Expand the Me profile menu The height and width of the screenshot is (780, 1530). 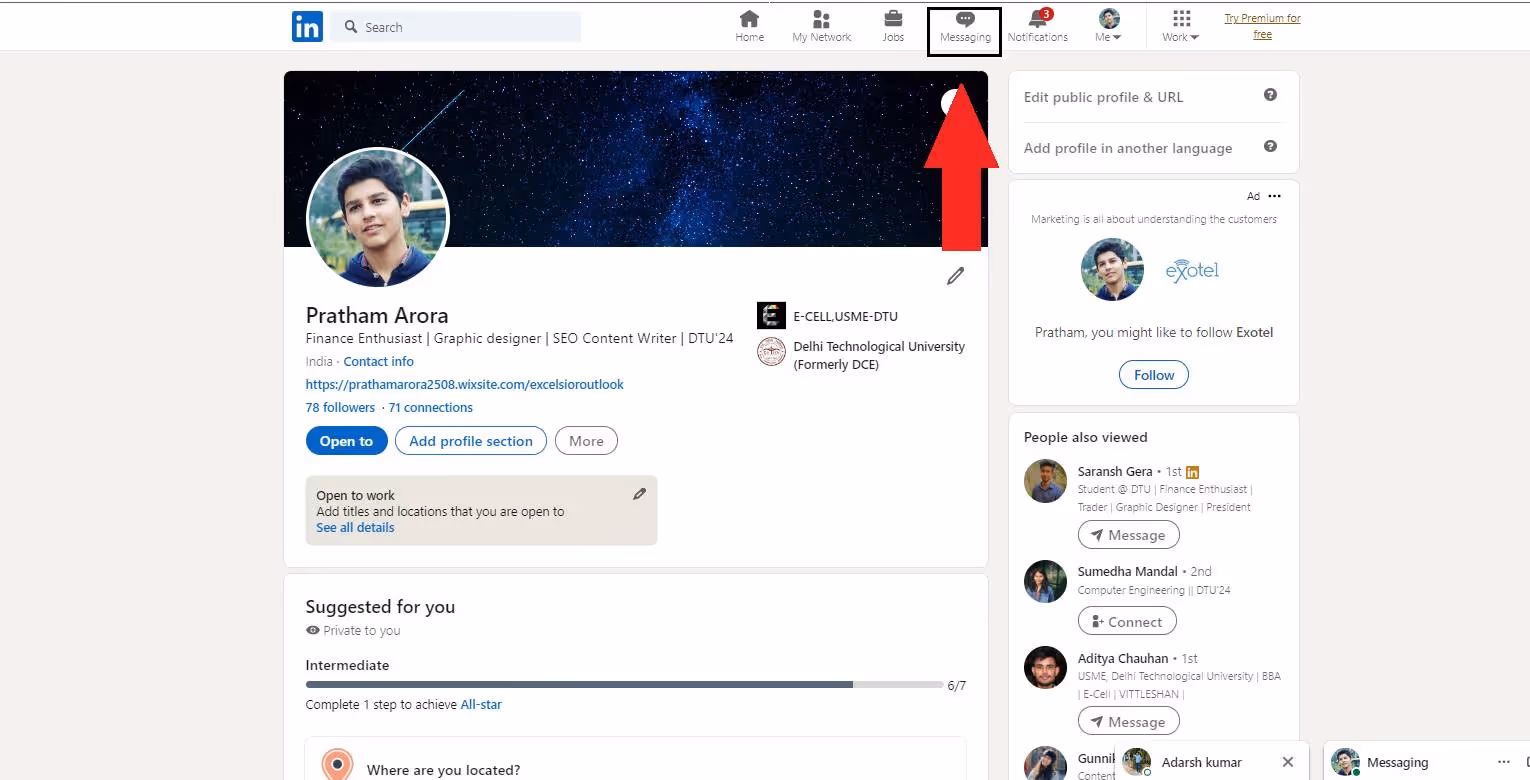click(1108, 27)
